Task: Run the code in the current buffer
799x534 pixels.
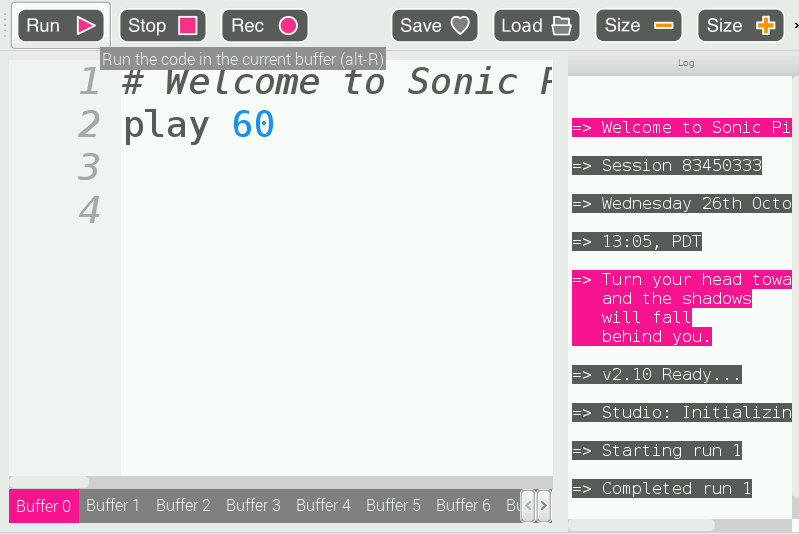Action: coord(60,25)
